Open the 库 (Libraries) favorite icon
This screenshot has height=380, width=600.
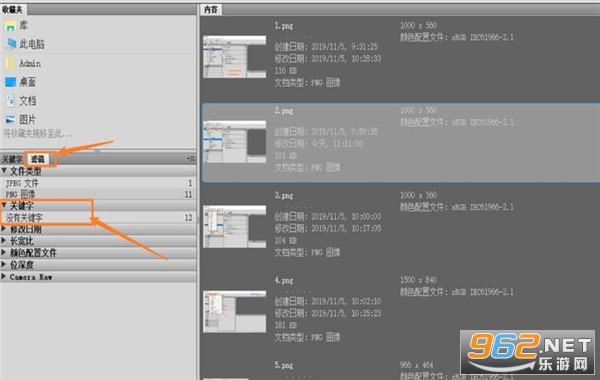click(x=10, y=26)
